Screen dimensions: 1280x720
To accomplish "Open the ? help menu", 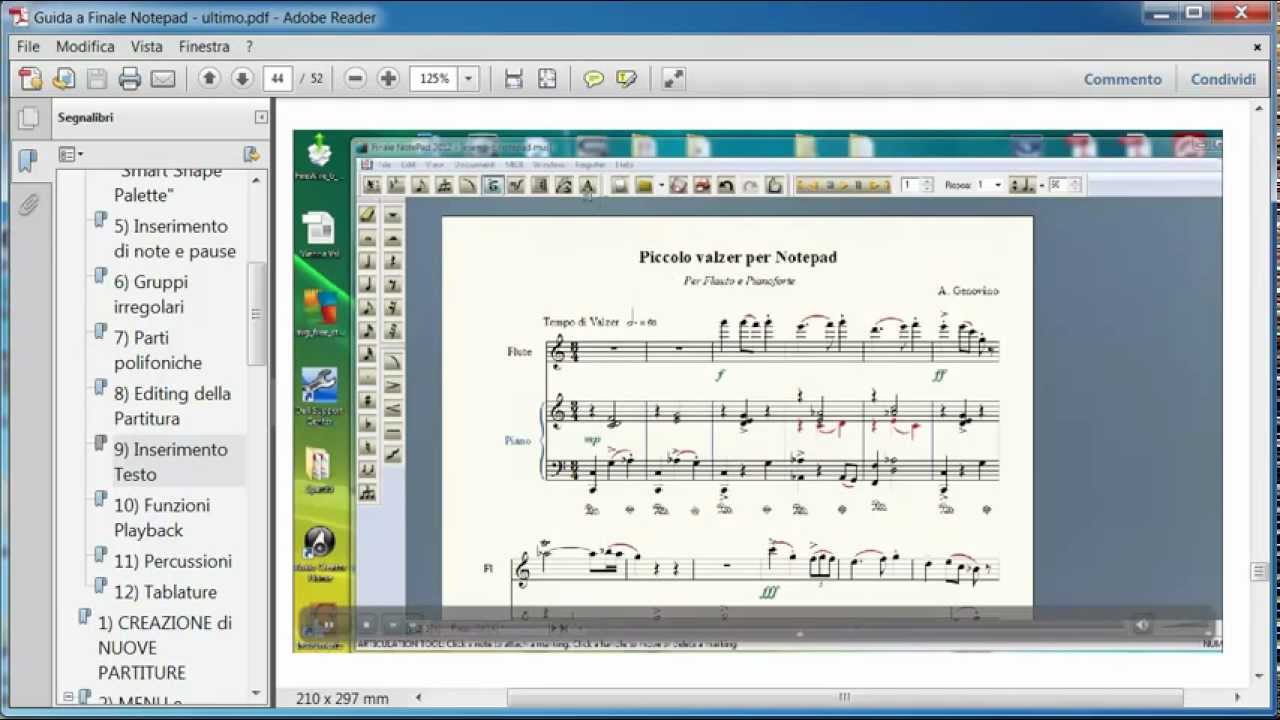I will point(249,46).
